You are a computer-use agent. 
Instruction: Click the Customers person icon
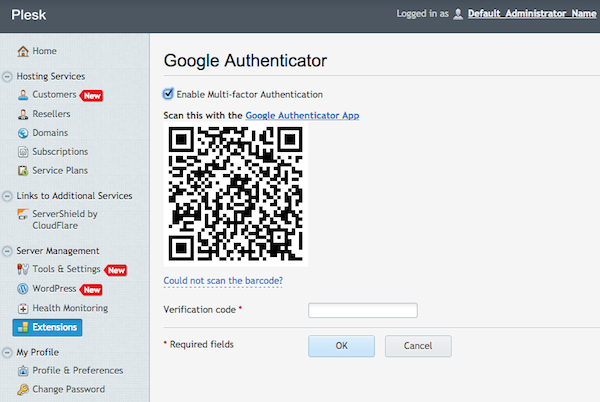(23, 95)
